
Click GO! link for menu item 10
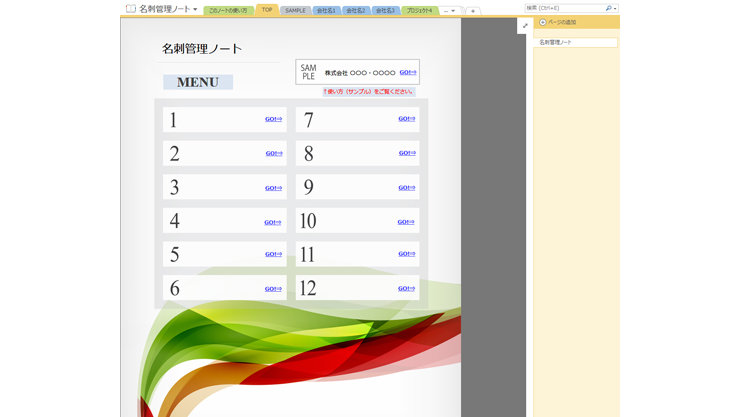(x=406, y=222)
